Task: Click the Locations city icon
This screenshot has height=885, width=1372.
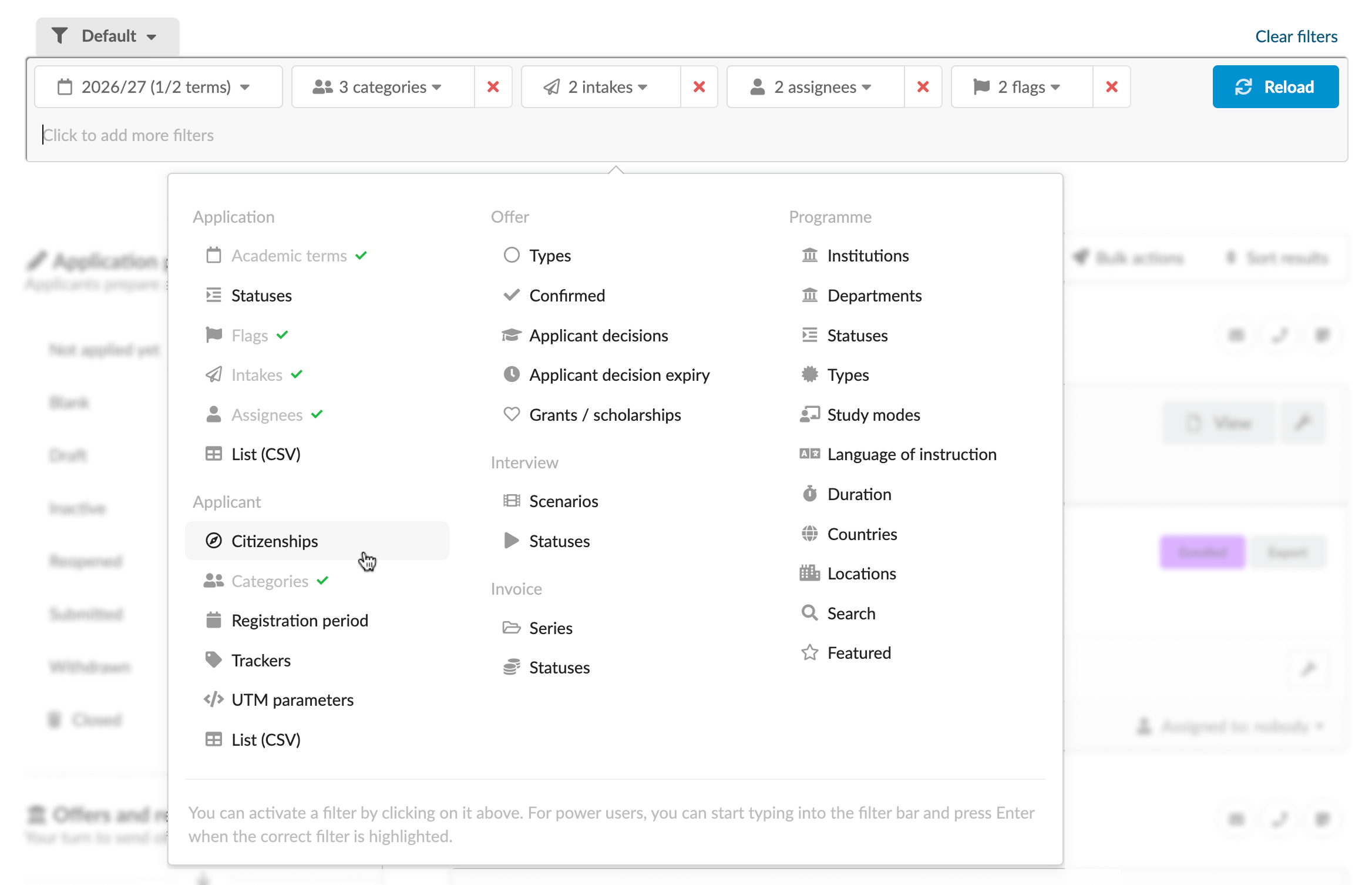Action: point(810,573)
